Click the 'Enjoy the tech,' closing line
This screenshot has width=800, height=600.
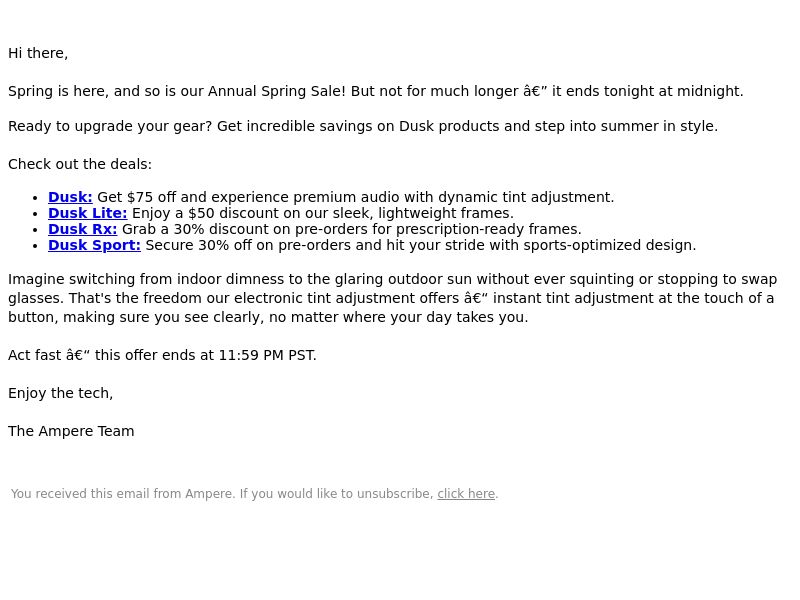click(x=60, y=393)
